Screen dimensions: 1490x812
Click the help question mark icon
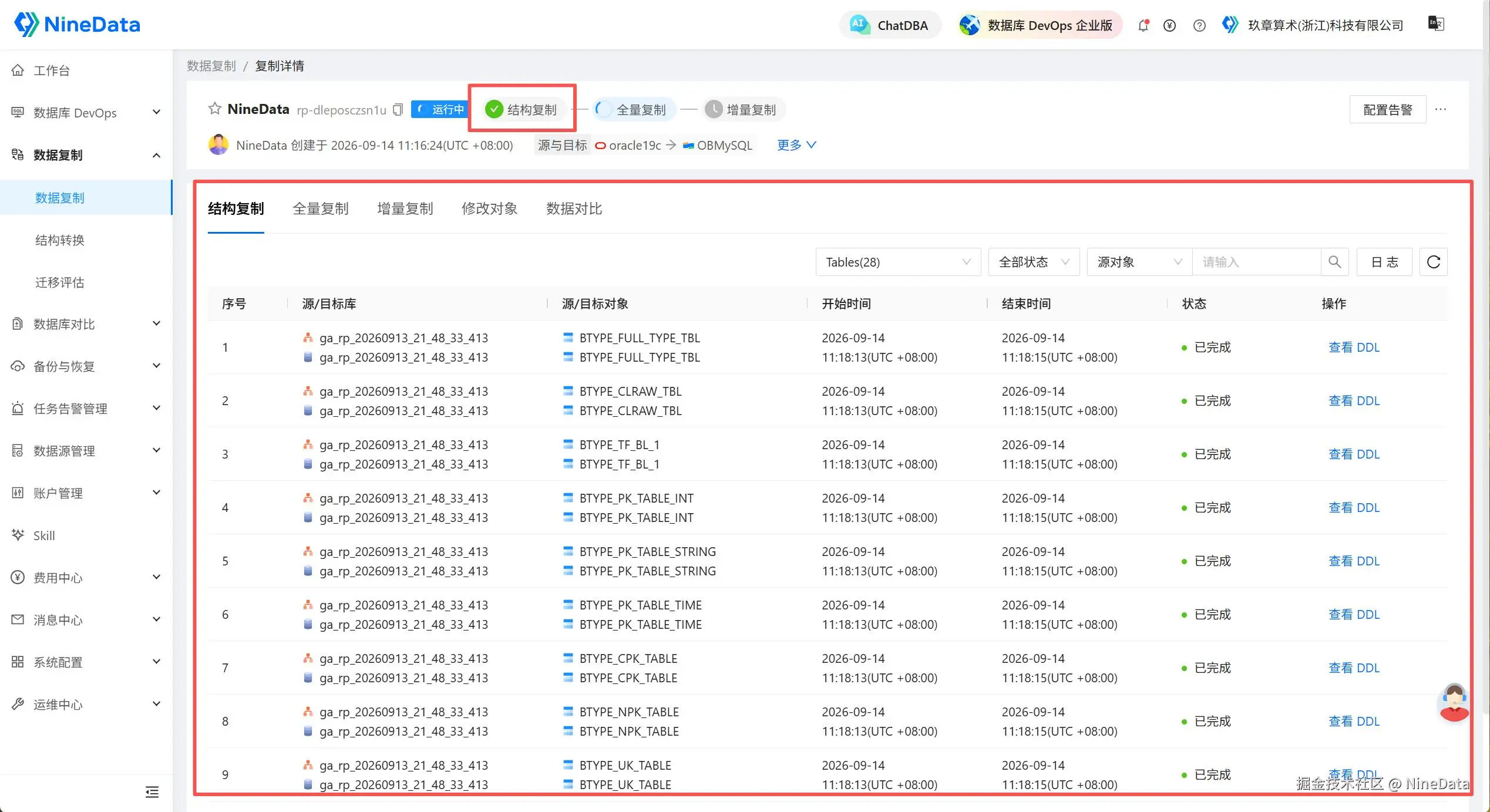point(1199,25)
